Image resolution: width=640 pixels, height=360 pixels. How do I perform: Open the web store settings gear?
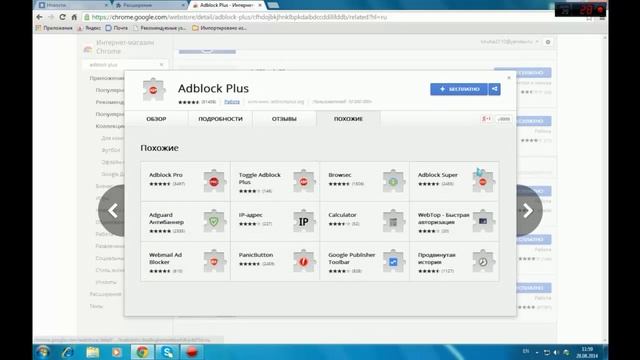click(548, 42)
